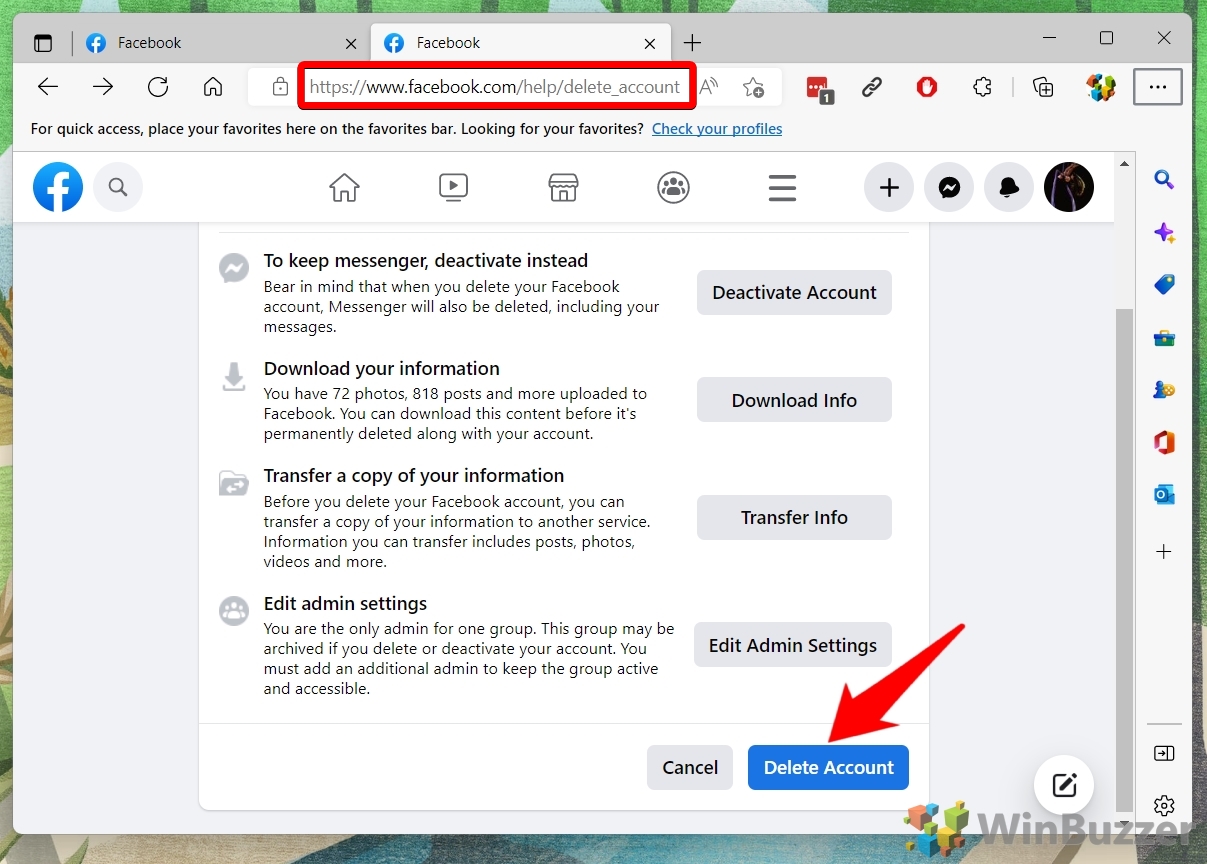This screenshot has height=864, width=1207.
Task: Open the Facebook Watch video icon
Action: pyautogui.click(x=453, y=187)
